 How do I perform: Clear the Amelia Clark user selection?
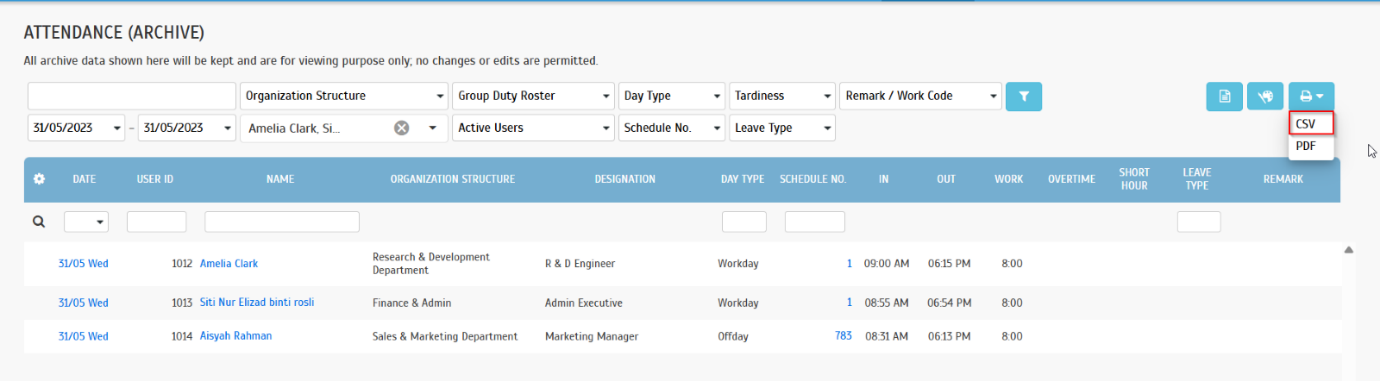pos(401,128)
